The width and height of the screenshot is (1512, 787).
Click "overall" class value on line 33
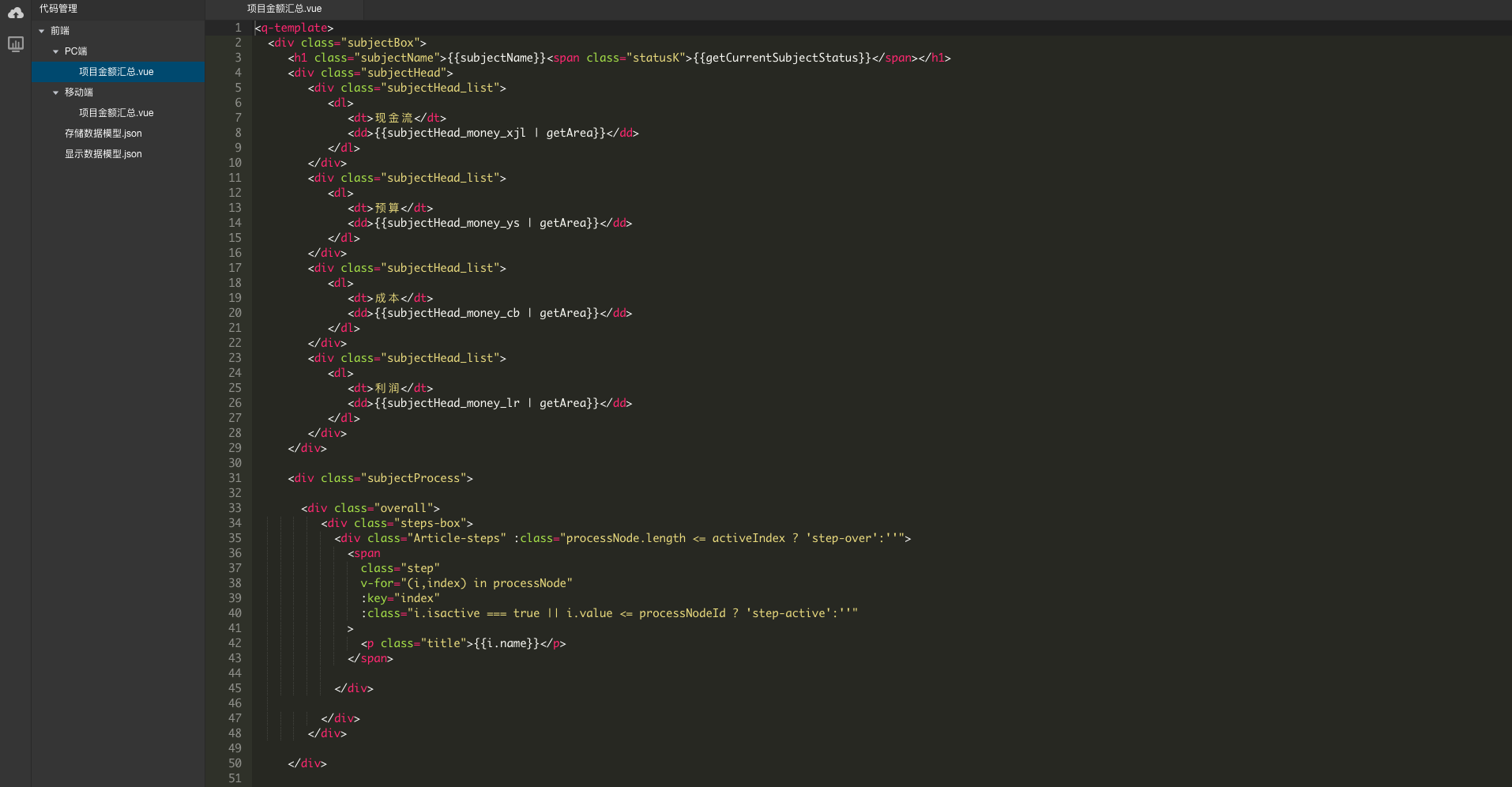click(x=404, y=508)
